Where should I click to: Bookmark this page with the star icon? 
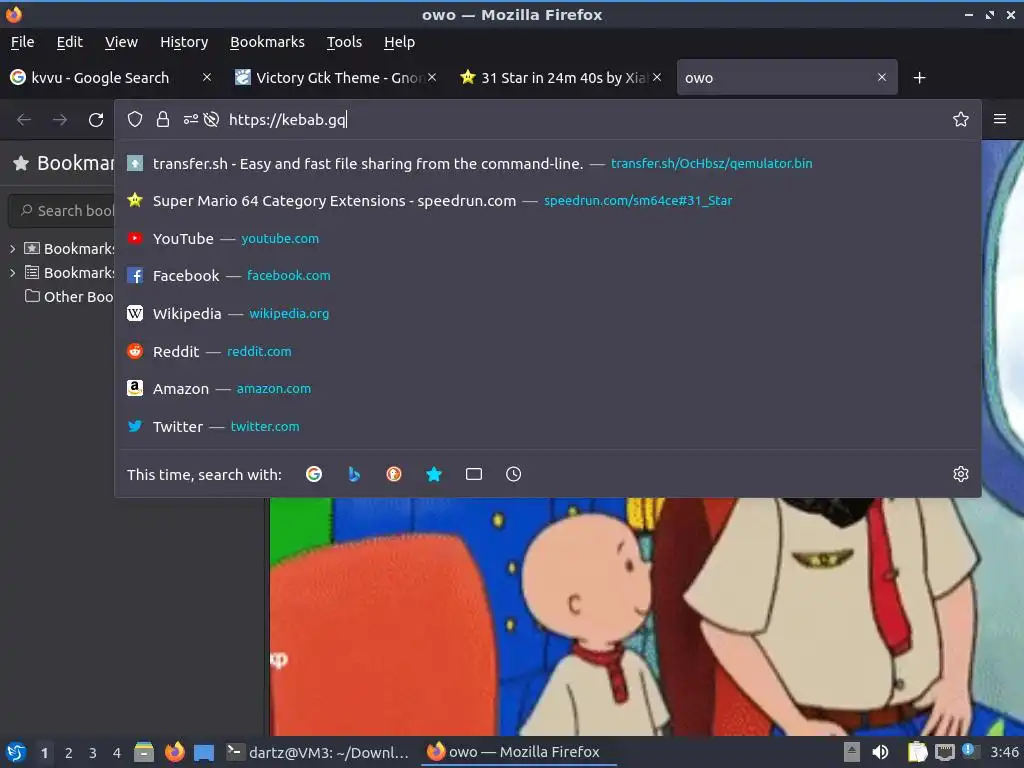pos(960,119)
